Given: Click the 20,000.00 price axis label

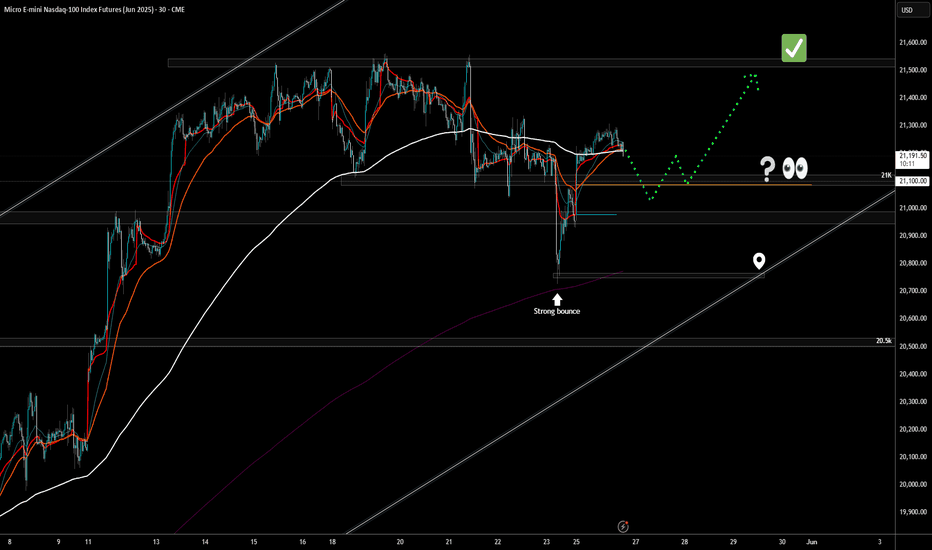Looking at the screenshot, I should pos(913,485).
